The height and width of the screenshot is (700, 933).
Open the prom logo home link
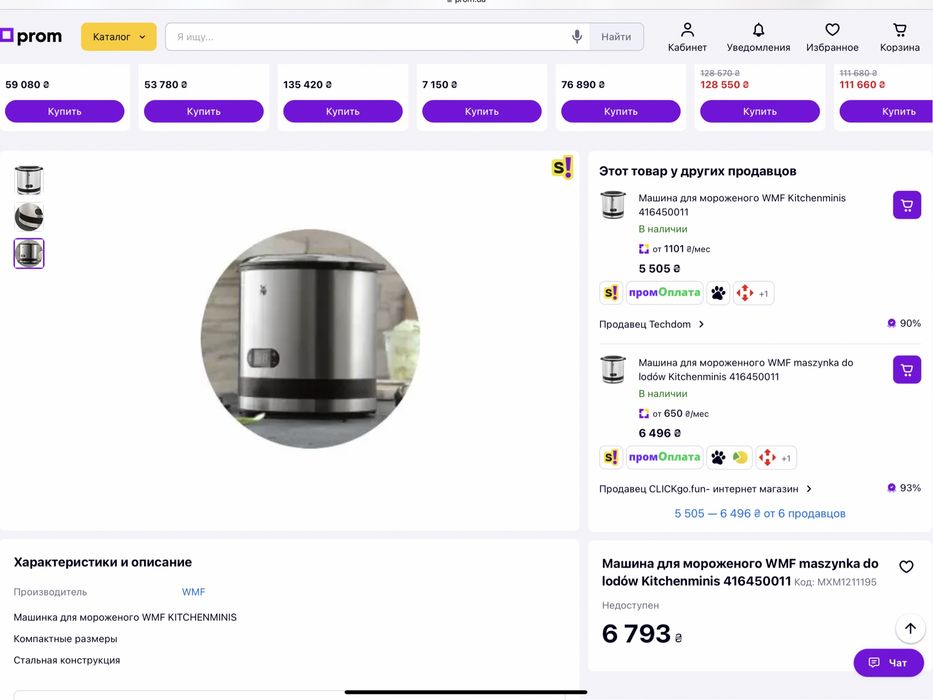pos(31,36)
